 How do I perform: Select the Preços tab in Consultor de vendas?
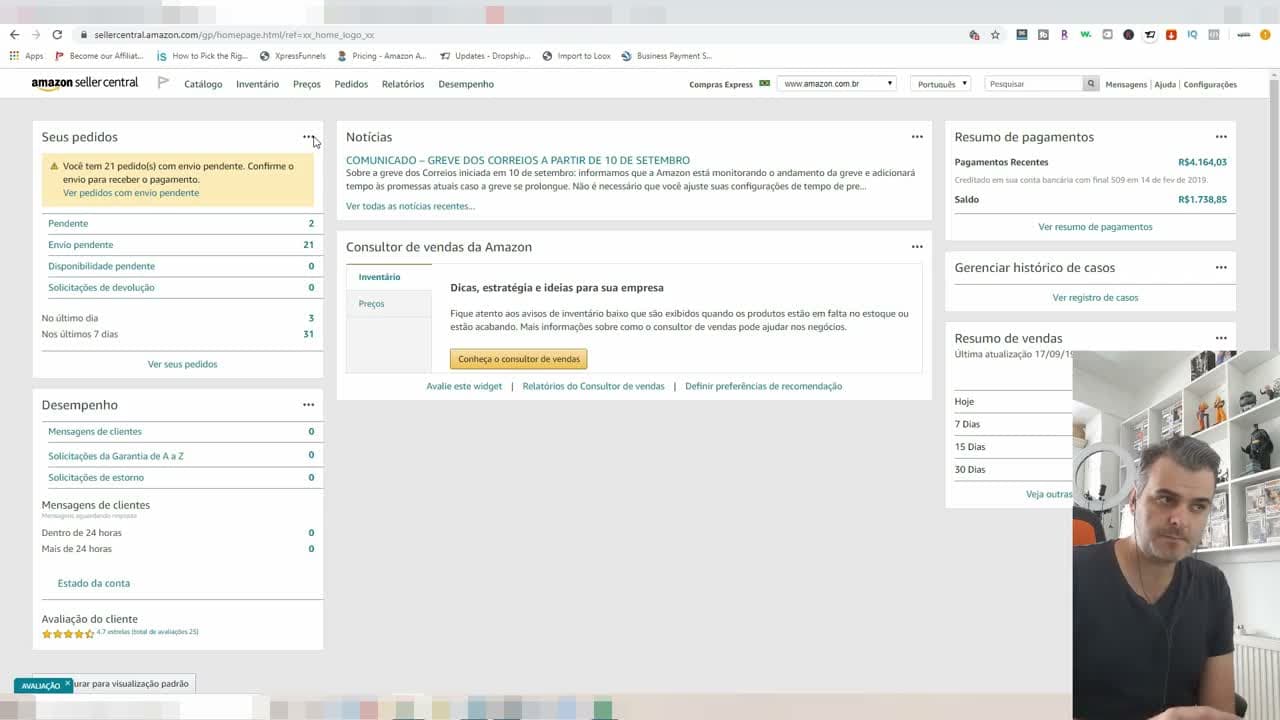click(x=371, y=304)
